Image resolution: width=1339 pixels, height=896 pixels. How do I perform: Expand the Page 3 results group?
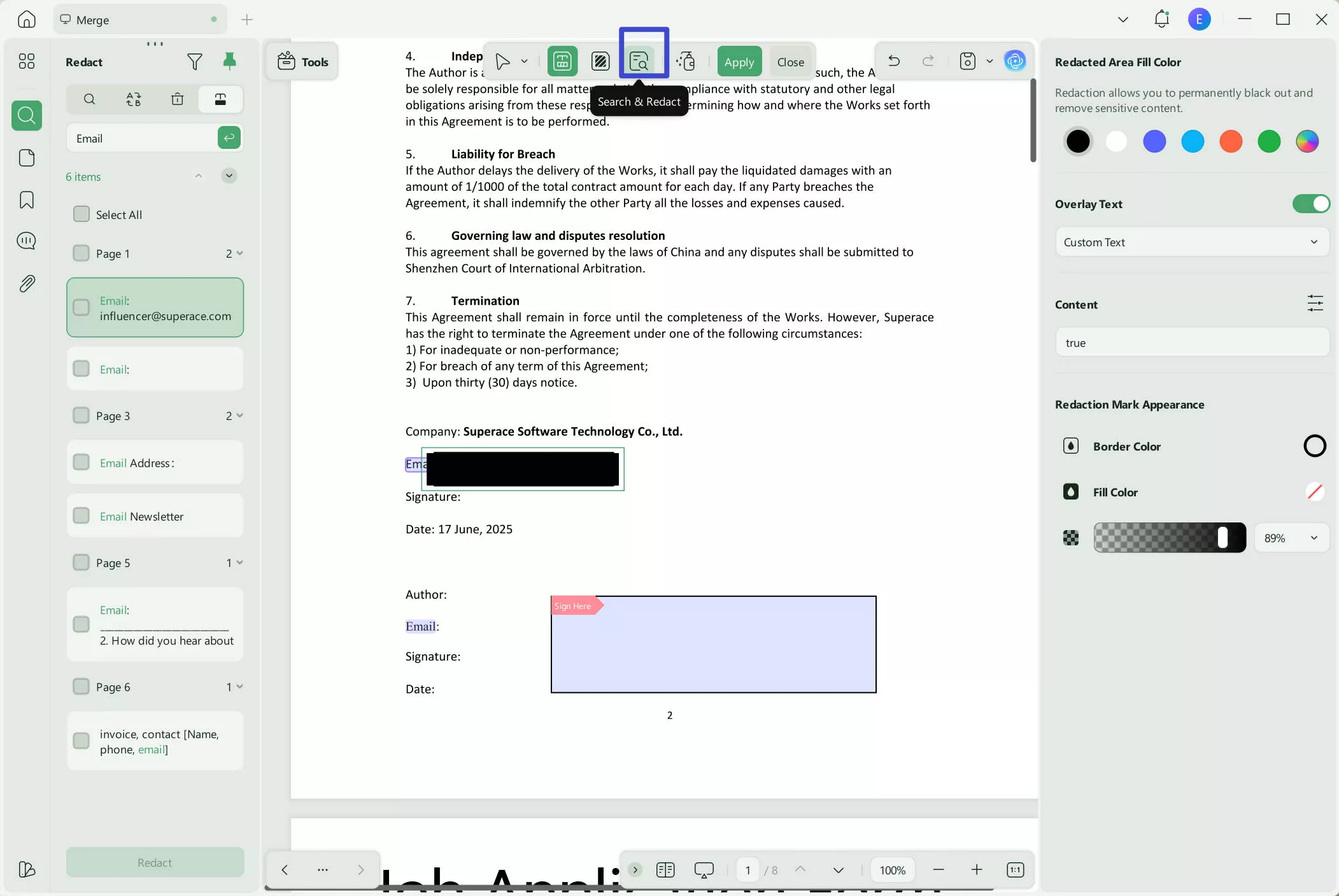pos(238,416)
